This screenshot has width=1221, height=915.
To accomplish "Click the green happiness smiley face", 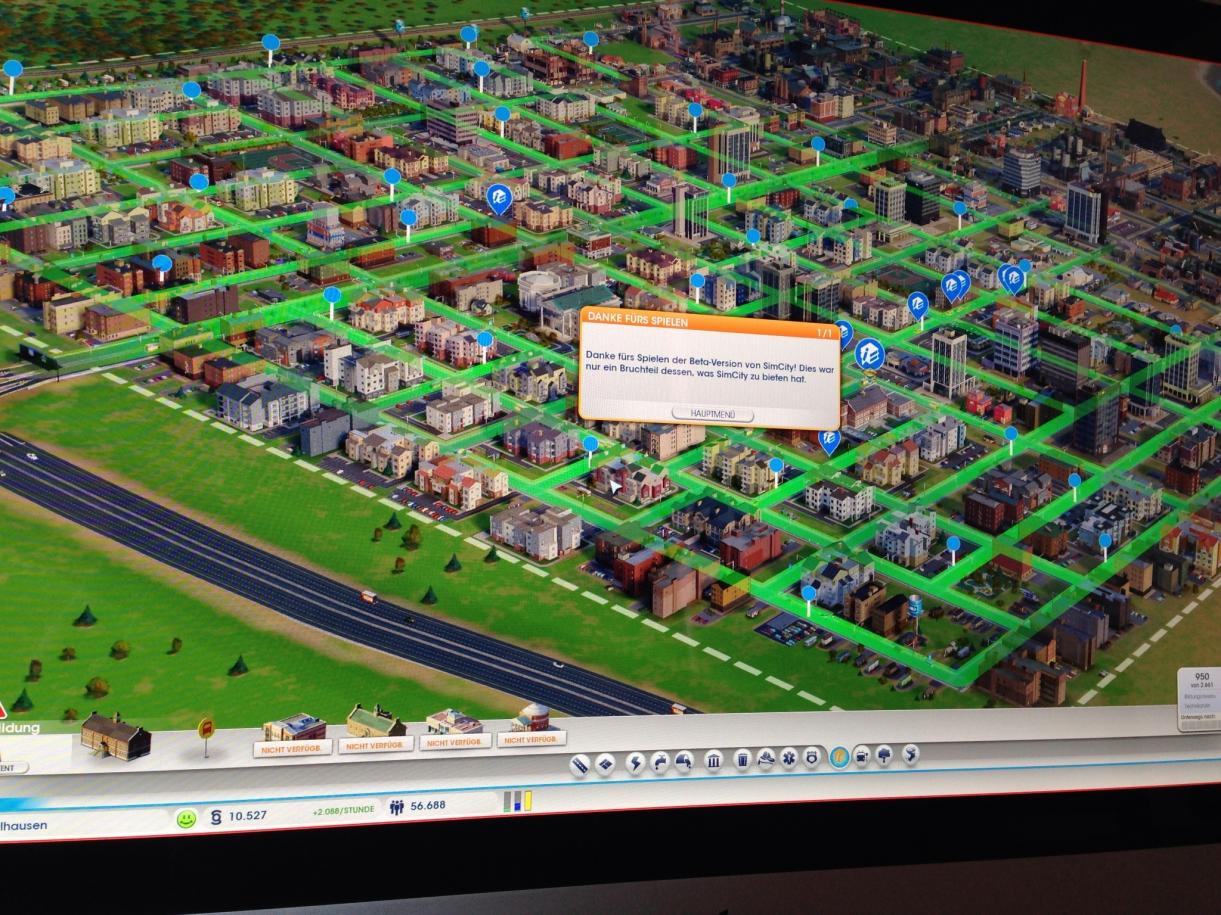I will (x=186, y=818).
